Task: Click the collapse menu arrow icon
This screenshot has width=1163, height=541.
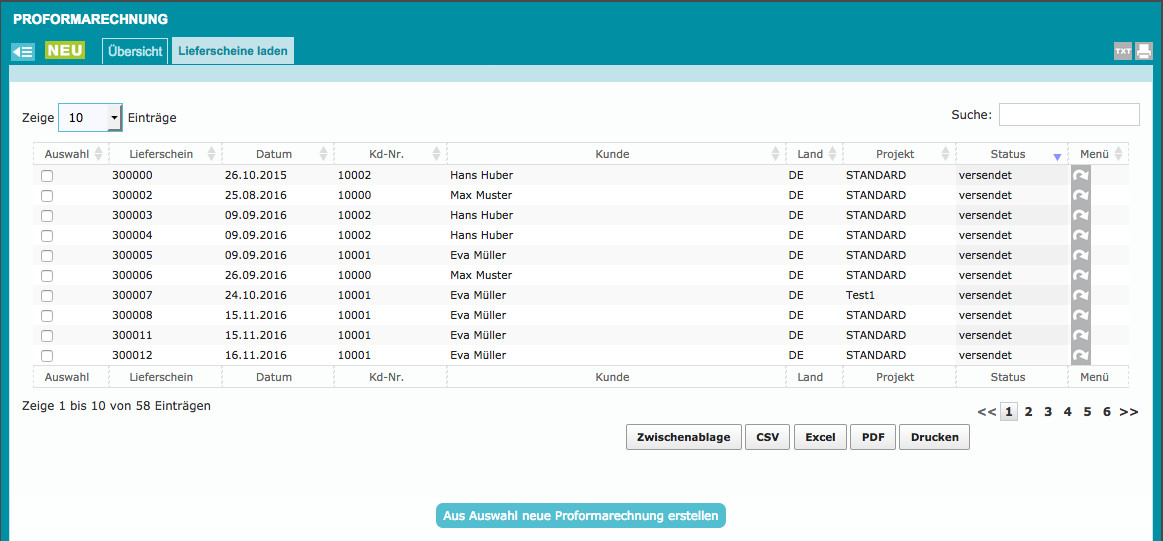Action: 23,52
